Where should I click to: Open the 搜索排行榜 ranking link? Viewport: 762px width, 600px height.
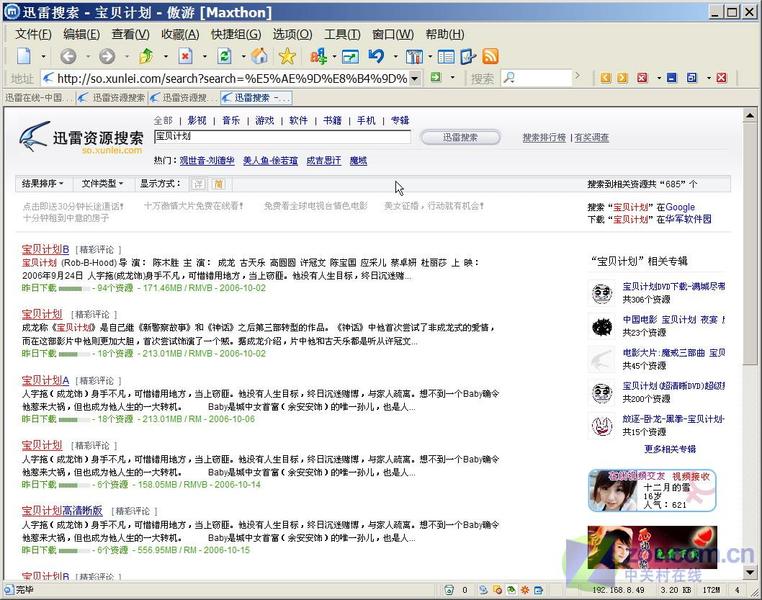544,137
